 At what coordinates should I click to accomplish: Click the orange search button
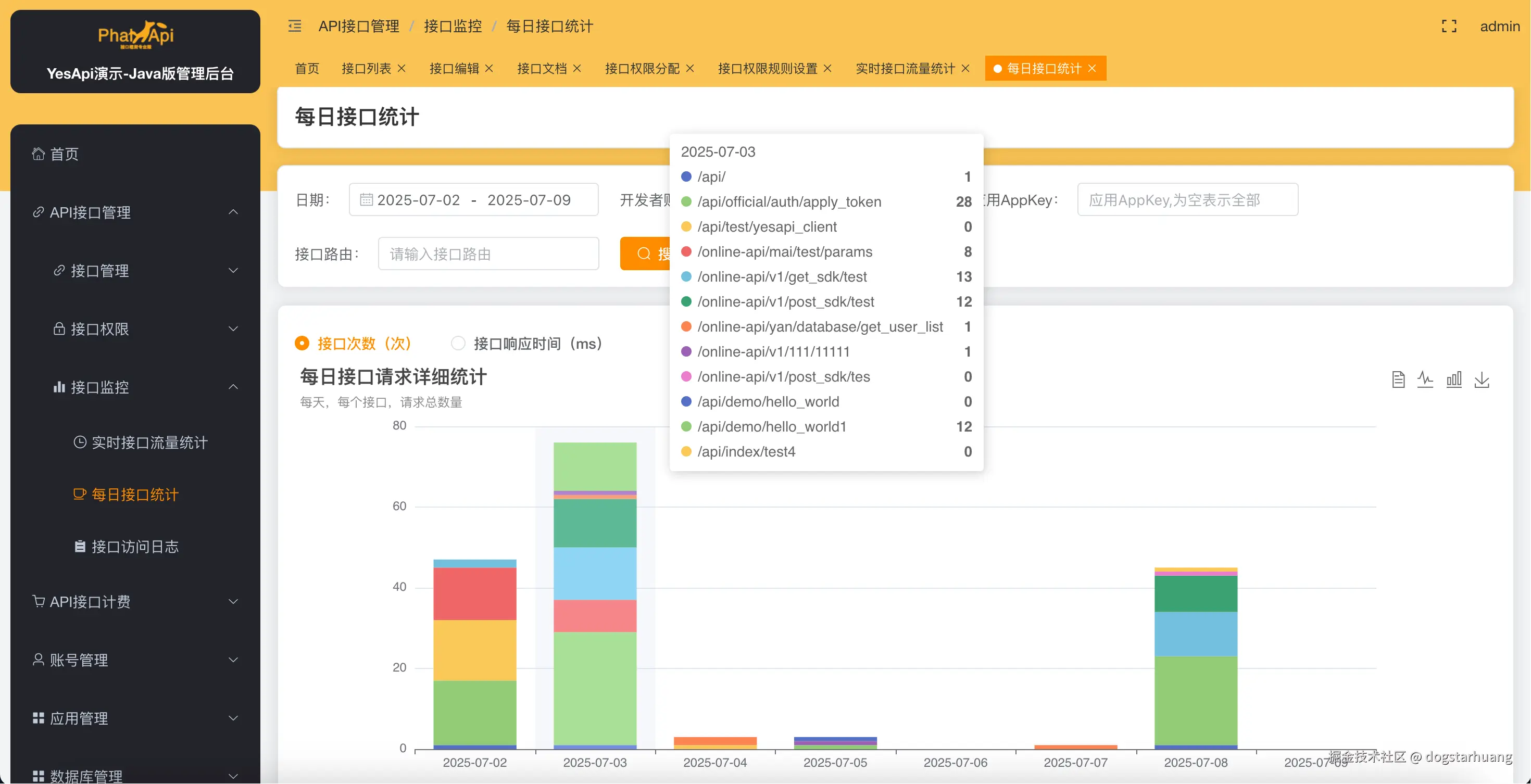pyautogui.click(x=645, y=254)
